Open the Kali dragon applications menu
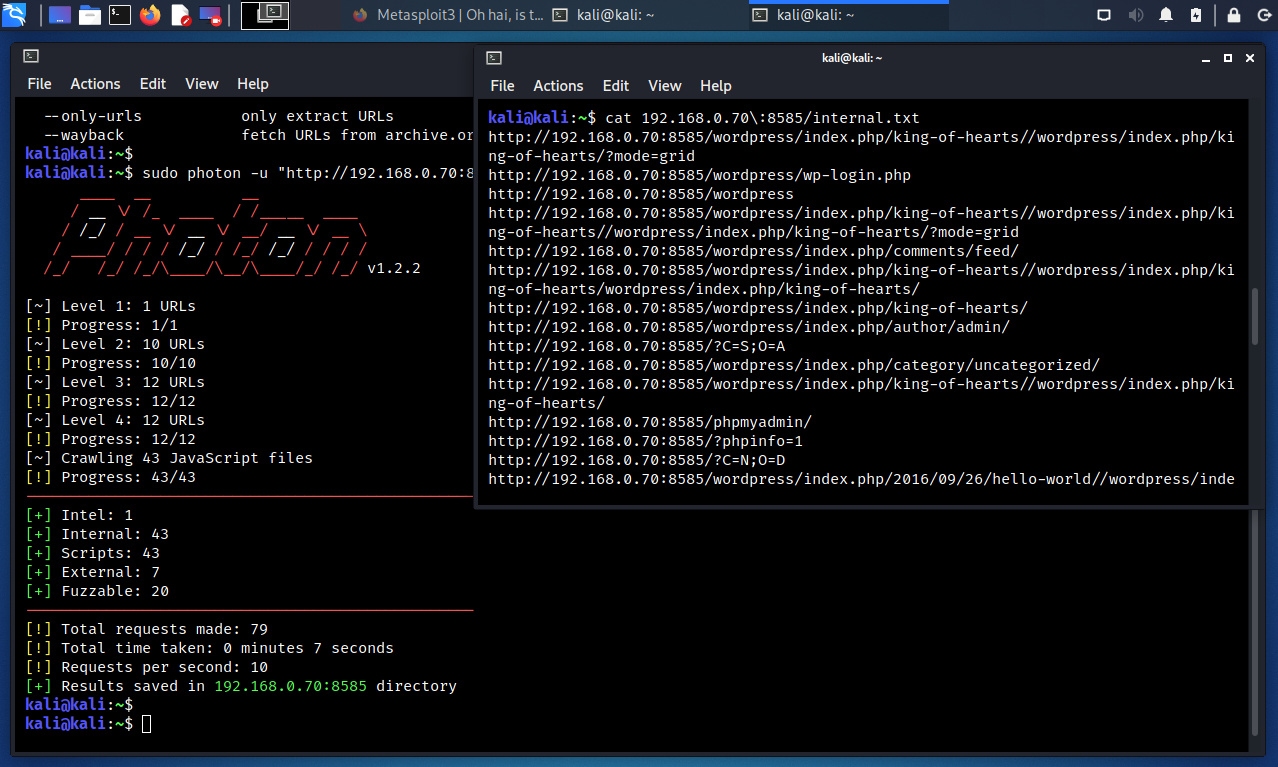This screenshot has width=1278, height=767. (15, 15)
